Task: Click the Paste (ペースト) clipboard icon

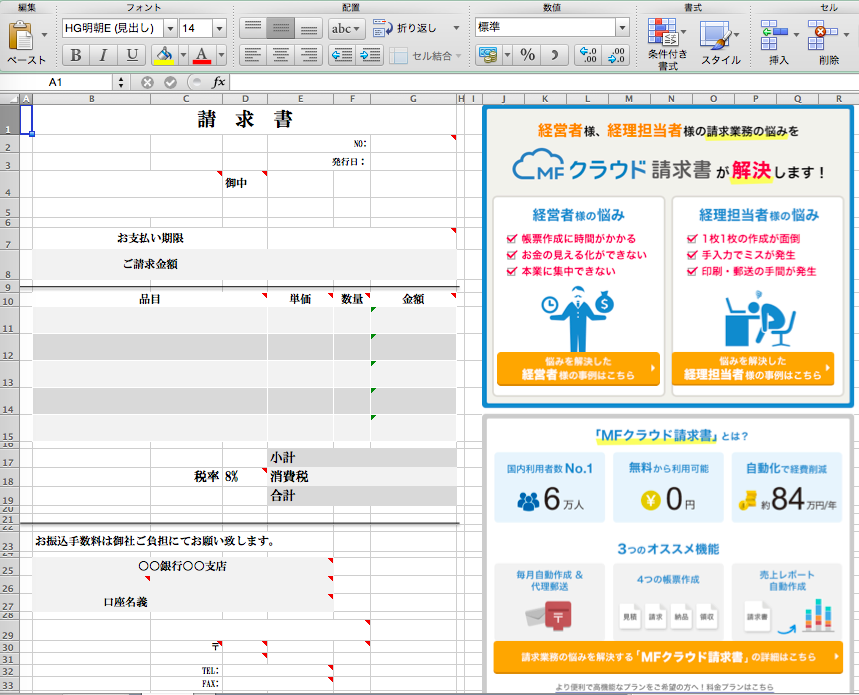Action: [x=21, y=36]
